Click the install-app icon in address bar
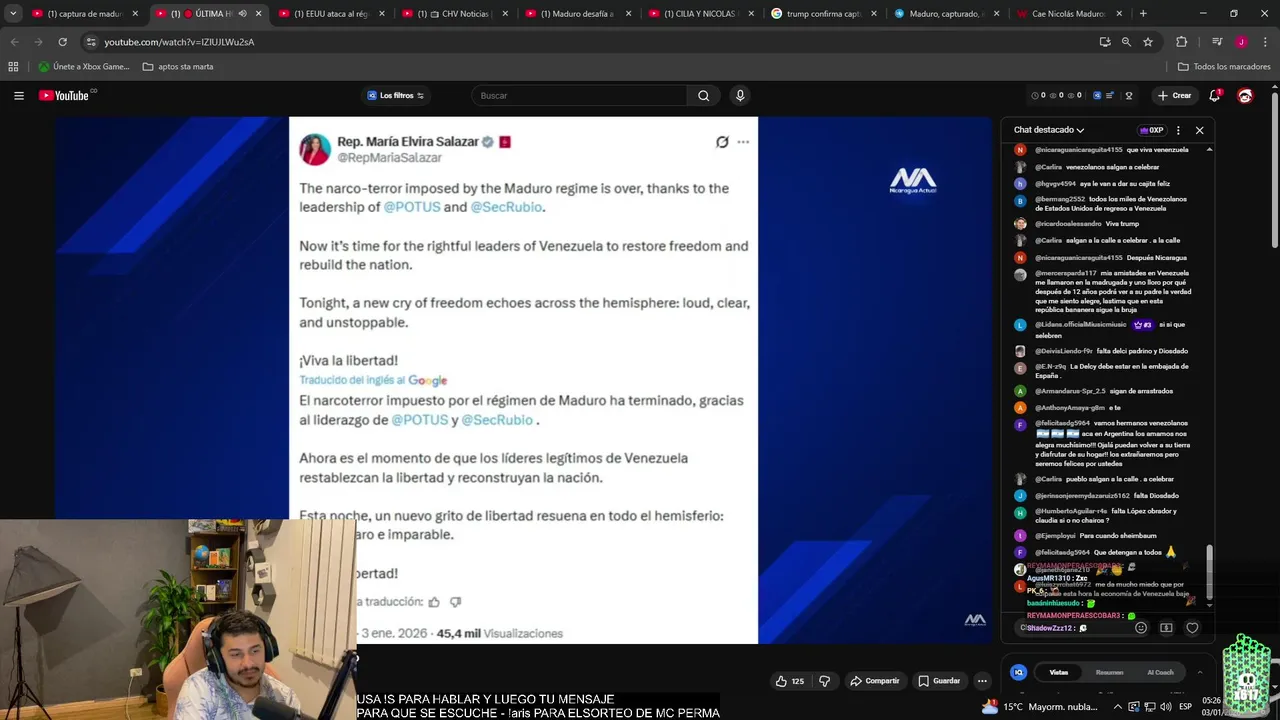Viewport: 1280px width, 720px height. [1105, 42]
